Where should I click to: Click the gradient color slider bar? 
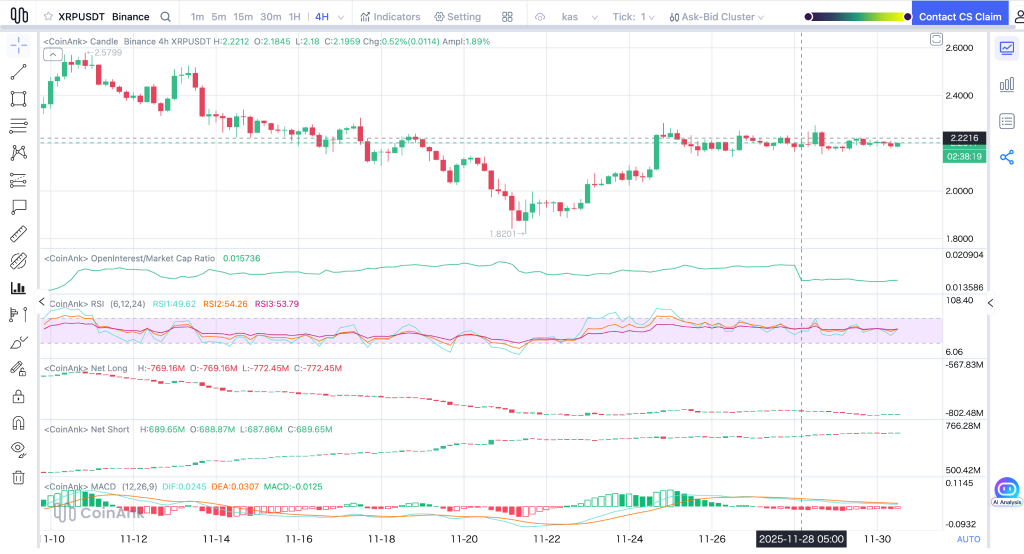click(856, 17)
